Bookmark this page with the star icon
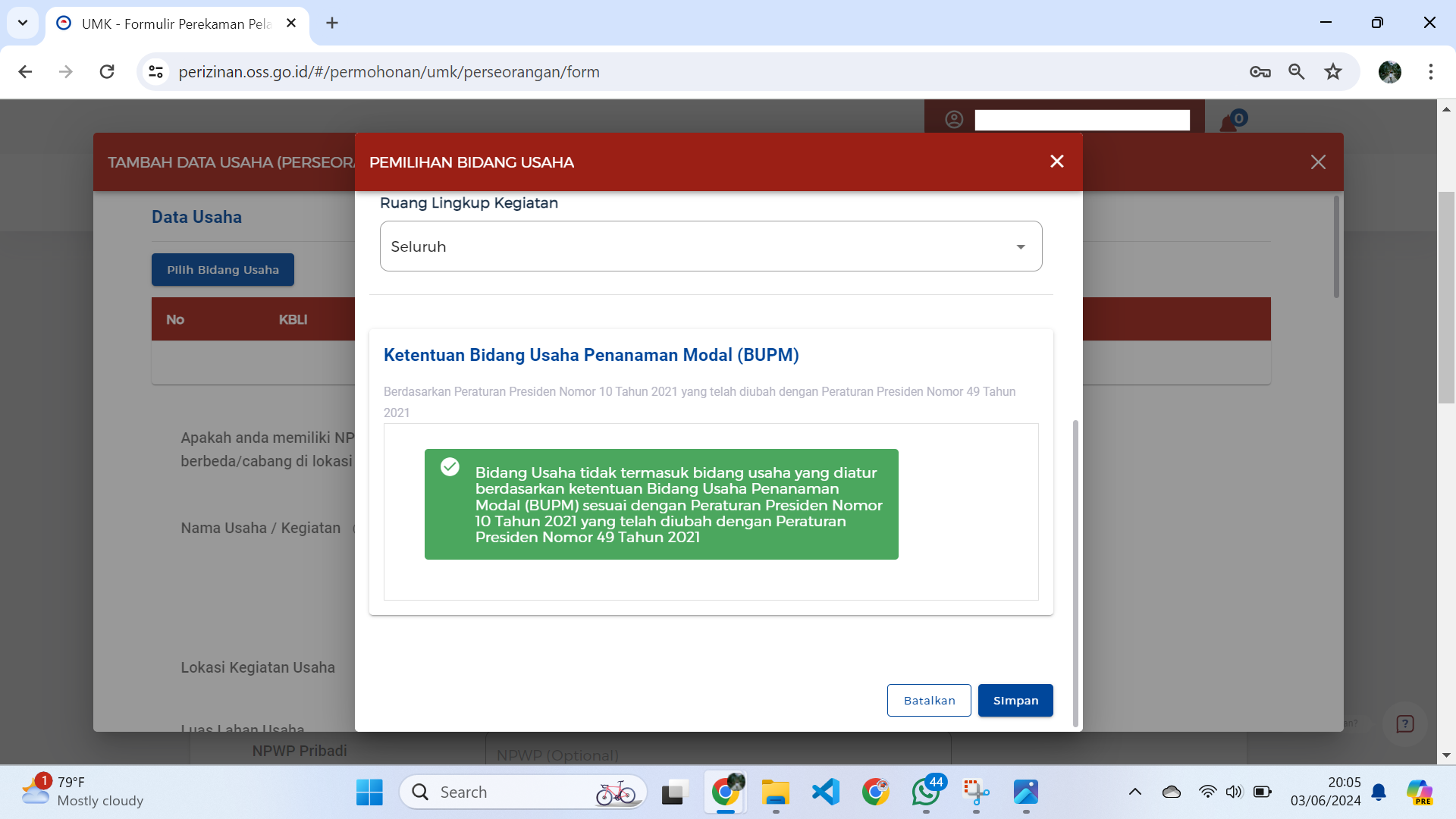This screenshot has width=1456, height=819. [x=1333, y=72]
